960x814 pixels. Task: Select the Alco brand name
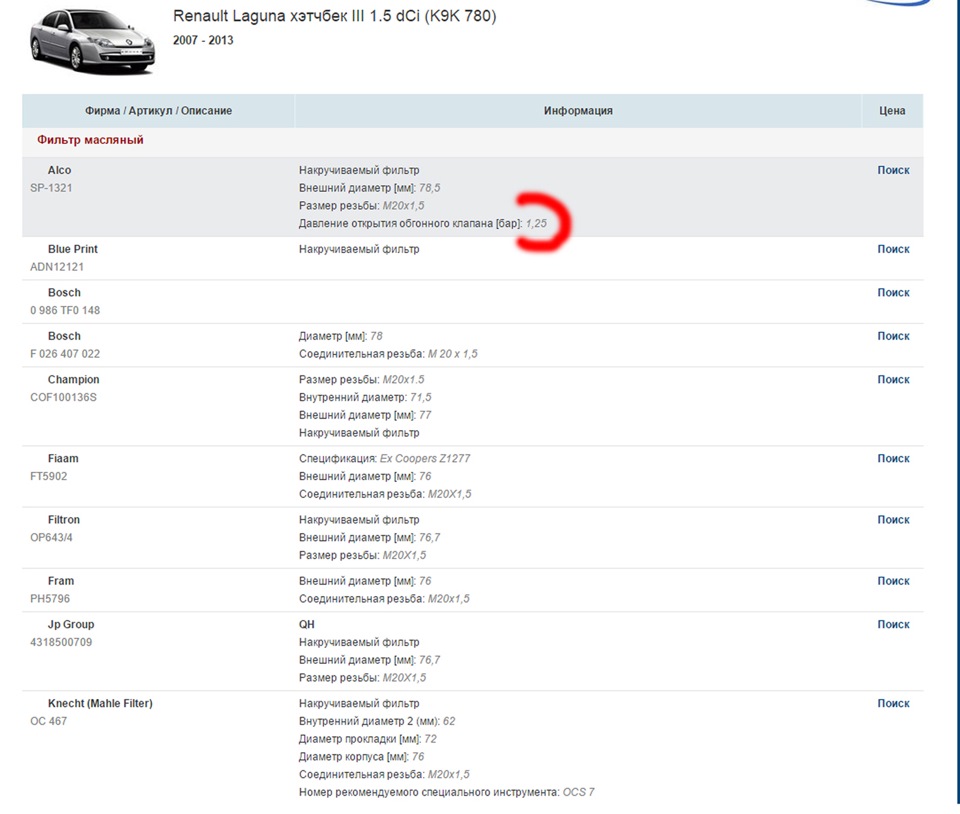pos(59,170)
